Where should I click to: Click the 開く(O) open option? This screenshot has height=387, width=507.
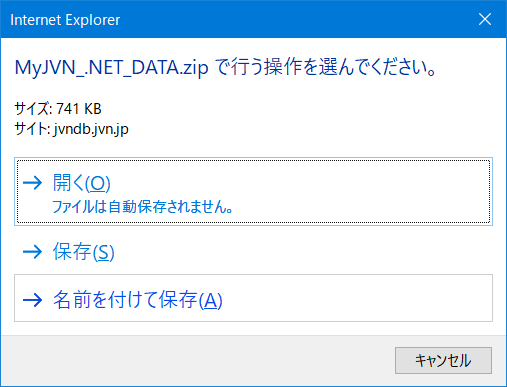point(253,192)
